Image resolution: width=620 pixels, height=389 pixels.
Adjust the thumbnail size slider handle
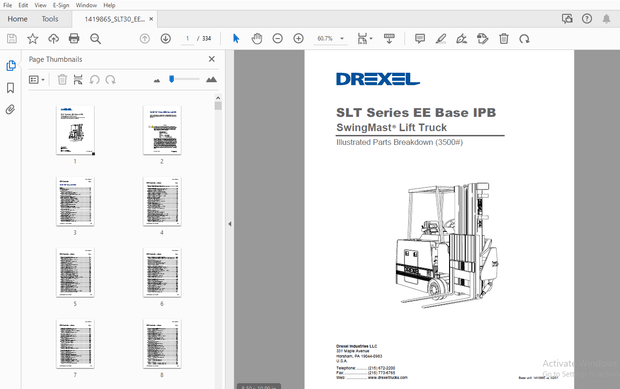(171, 79)
